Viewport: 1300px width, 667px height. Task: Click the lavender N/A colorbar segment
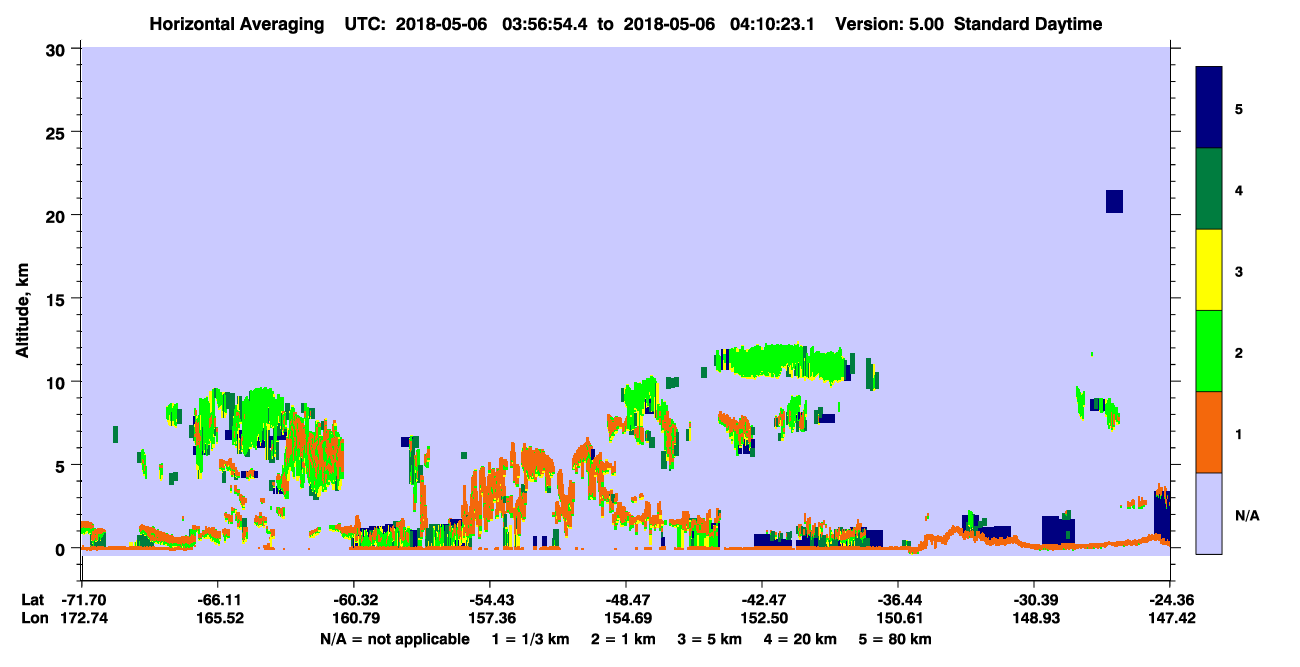pyautogui.click(x=1209, y=513)
